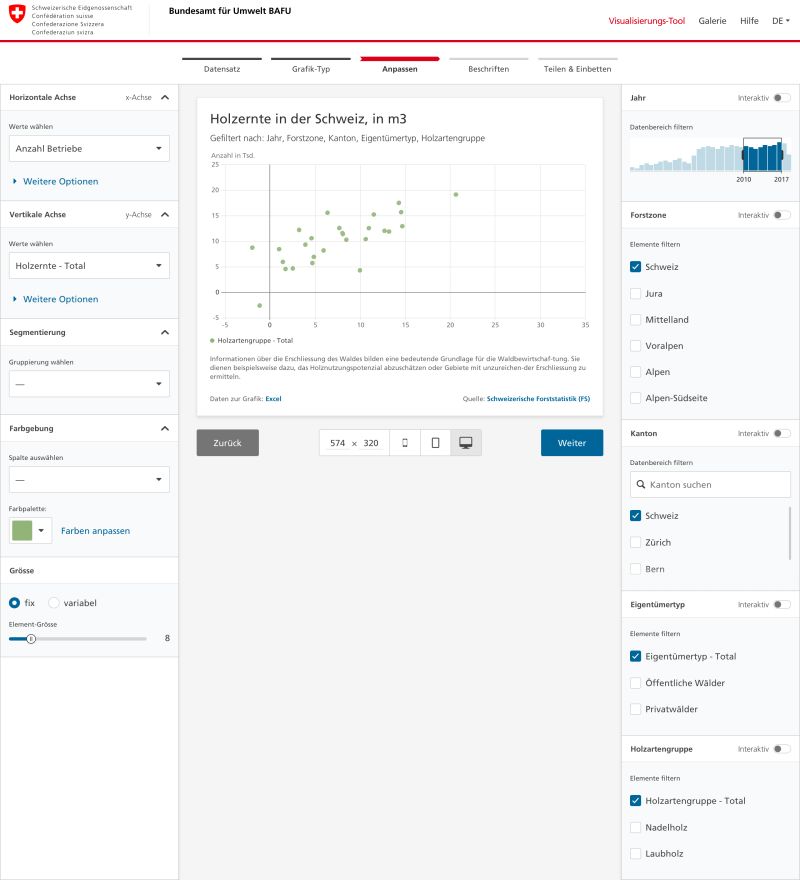Enable the Interaktiv toggle for Eigentümertyp
The width and height of the screenshot is (800, 880).
[x=783, y=604]
